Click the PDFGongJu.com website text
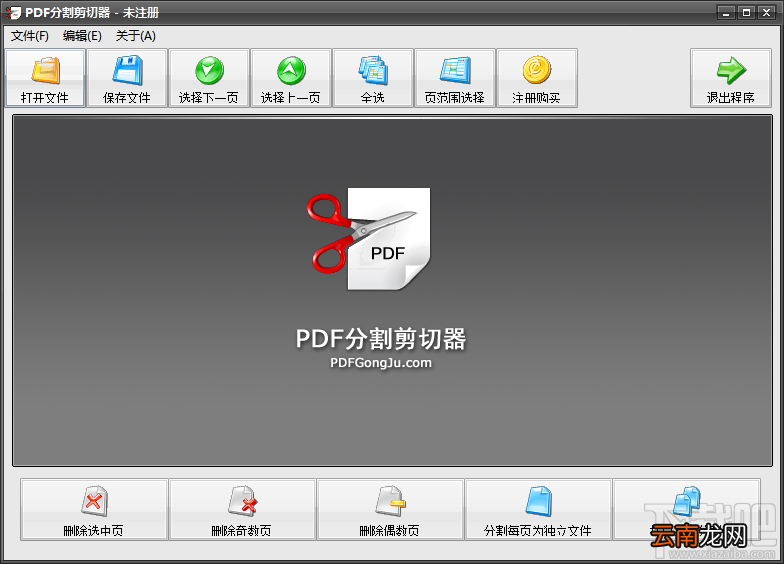This screenshot has height=564, width=784. click(381, 362)
